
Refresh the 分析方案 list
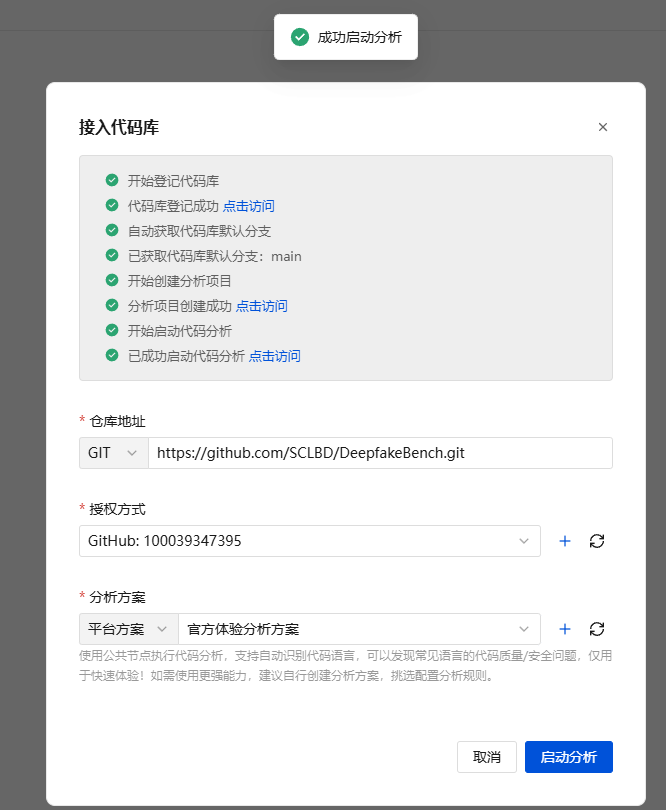coord(597,629)
